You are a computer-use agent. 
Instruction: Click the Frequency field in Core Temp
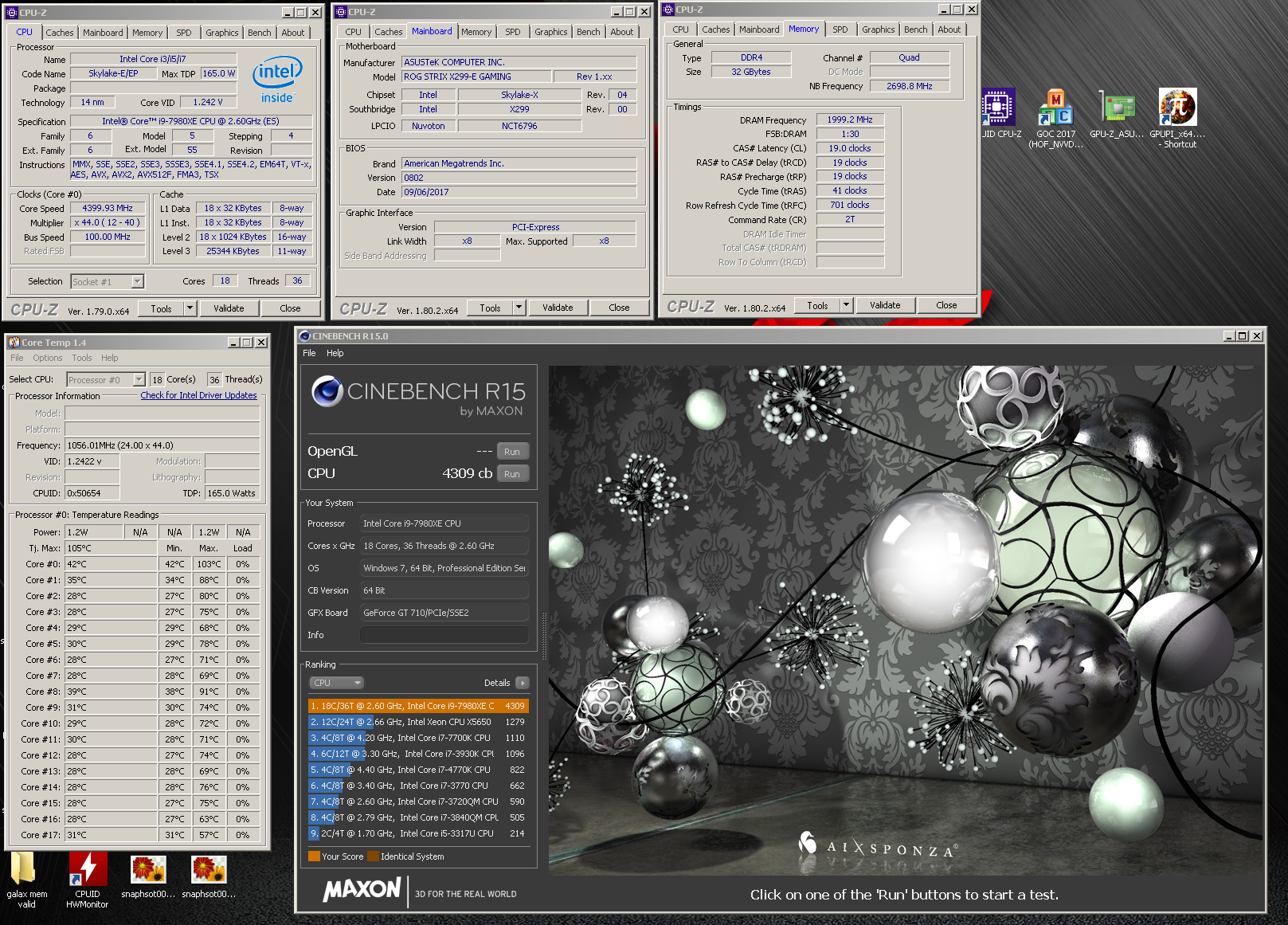(x=162, y=445)
